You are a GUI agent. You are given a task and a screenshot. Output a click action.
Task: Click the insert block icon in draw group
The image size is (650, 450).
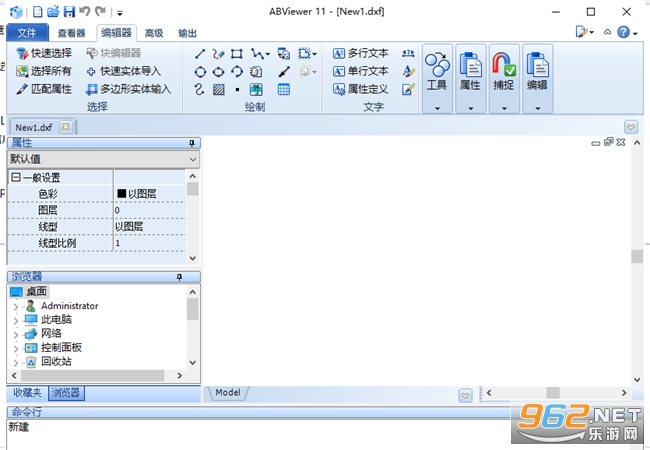click(x=284, y=53)
